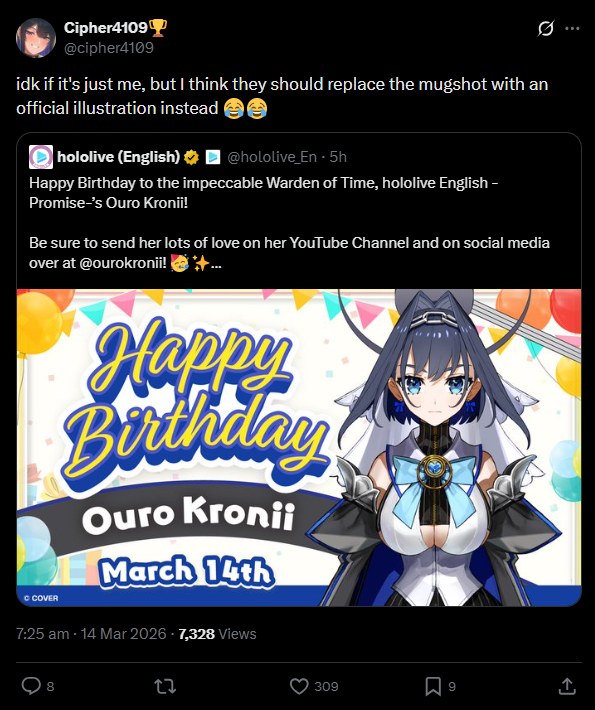Open the @cipher4109 handle link

pyautogui.click(x=109, y=48)
